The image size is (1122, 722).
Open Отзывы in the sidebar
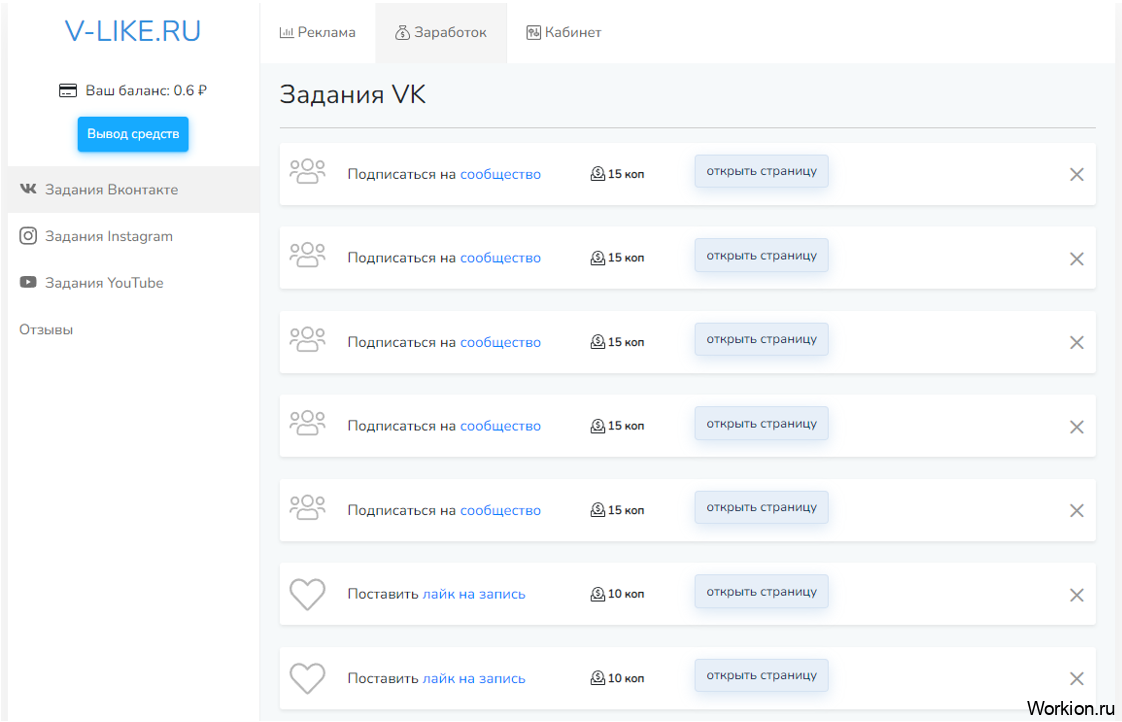coord(46,330)
